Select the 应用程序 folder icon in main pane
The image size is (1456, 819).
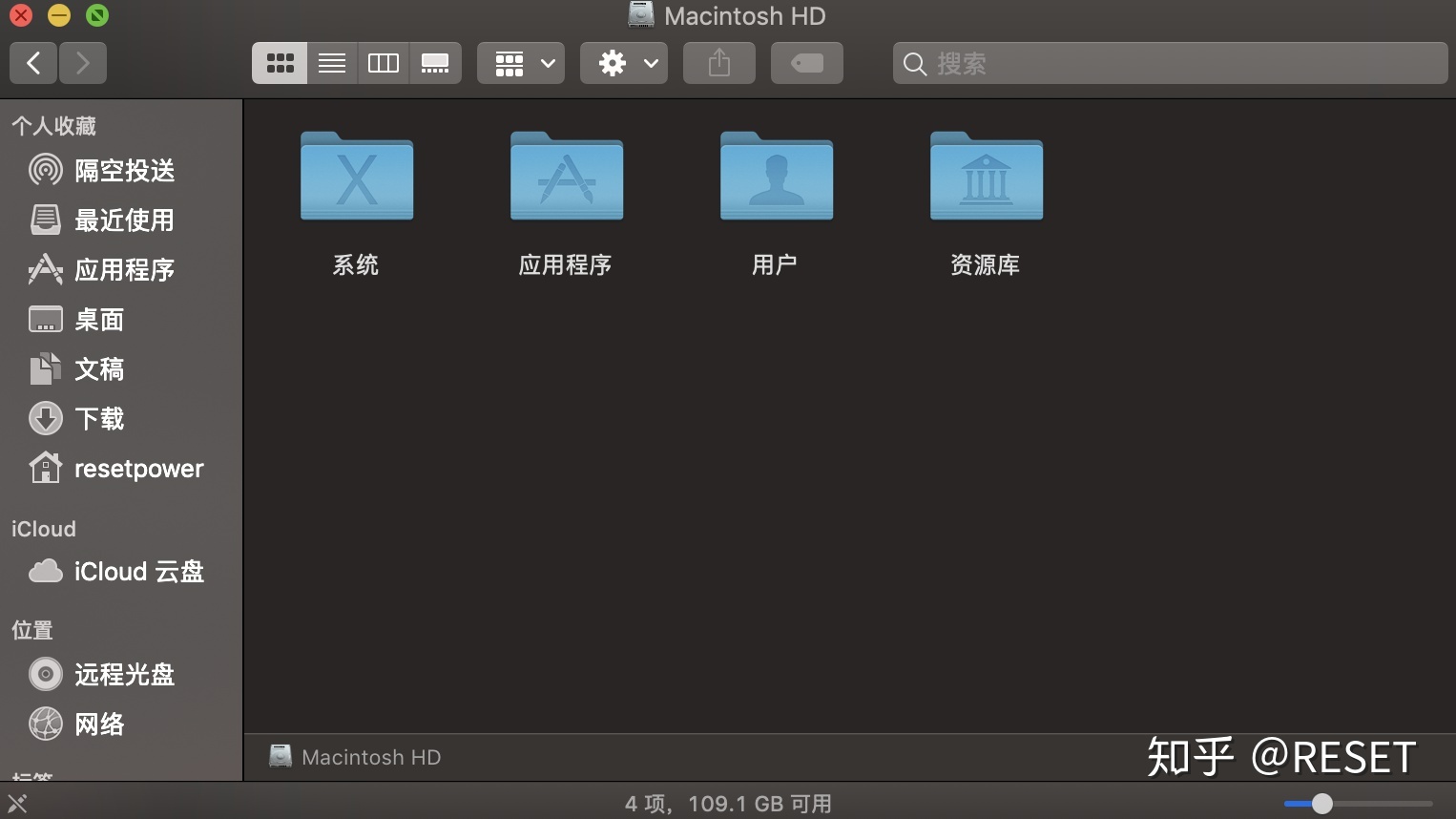567,176
